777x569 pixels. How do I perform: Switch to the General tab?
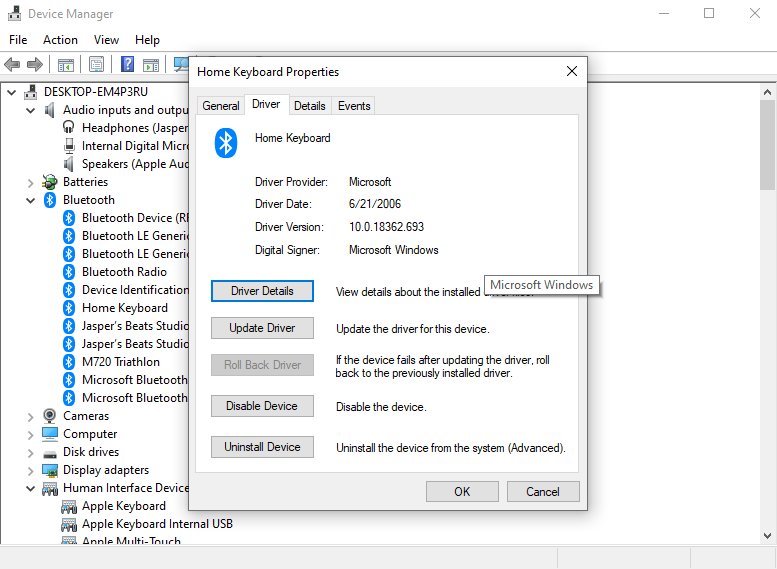click(221, 106)
